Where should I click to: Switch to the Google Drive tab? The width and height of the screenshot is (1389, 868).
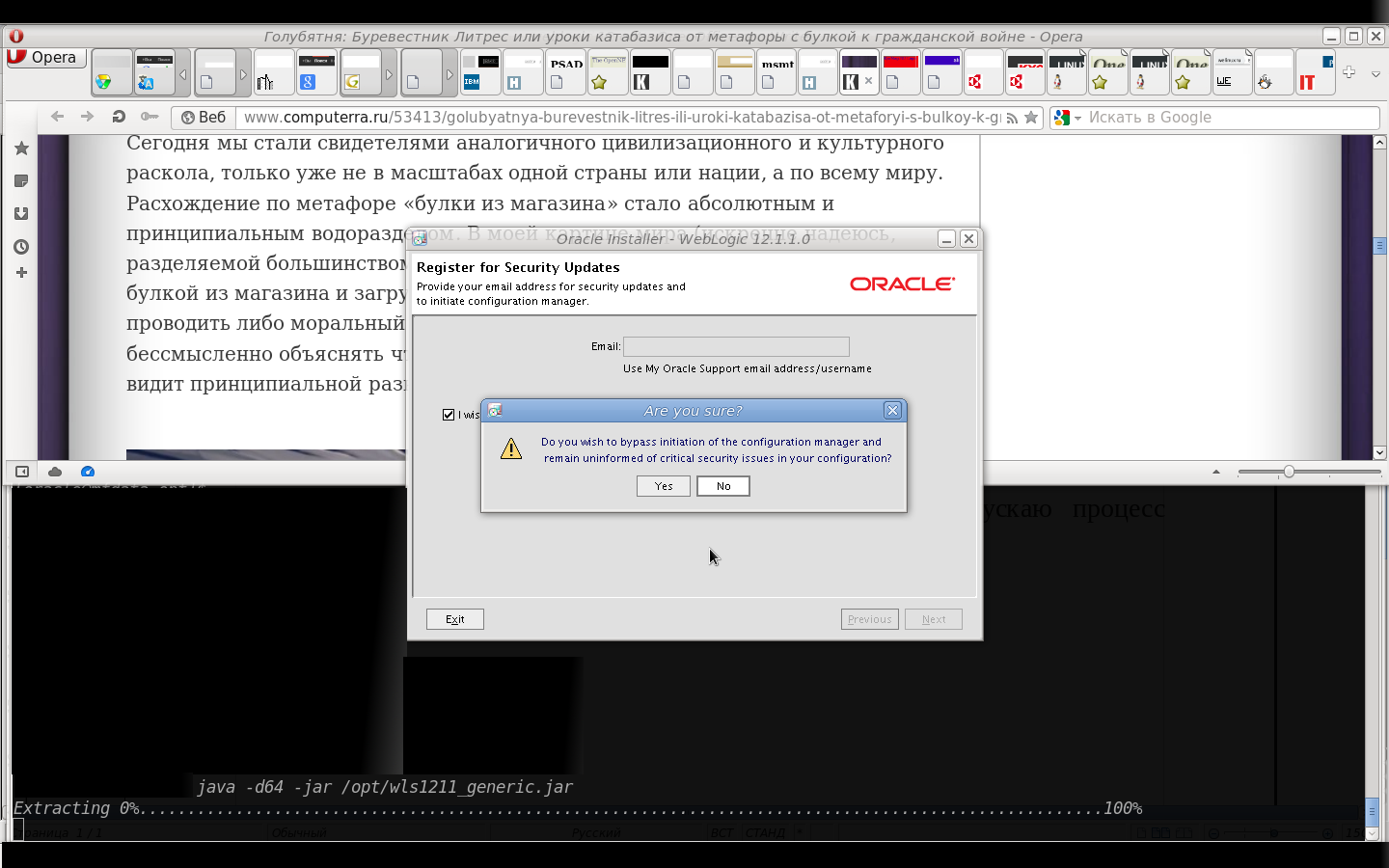[112, 72]
